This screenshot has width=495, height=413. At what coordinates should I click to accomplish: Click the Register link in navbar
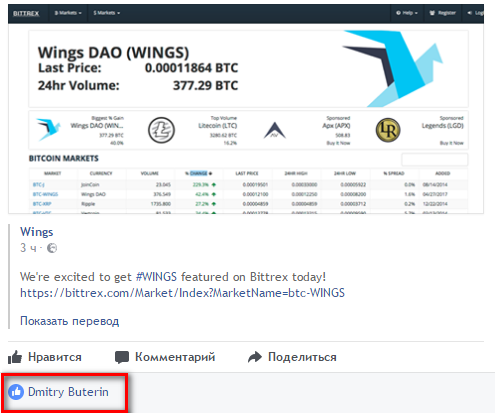443,13
